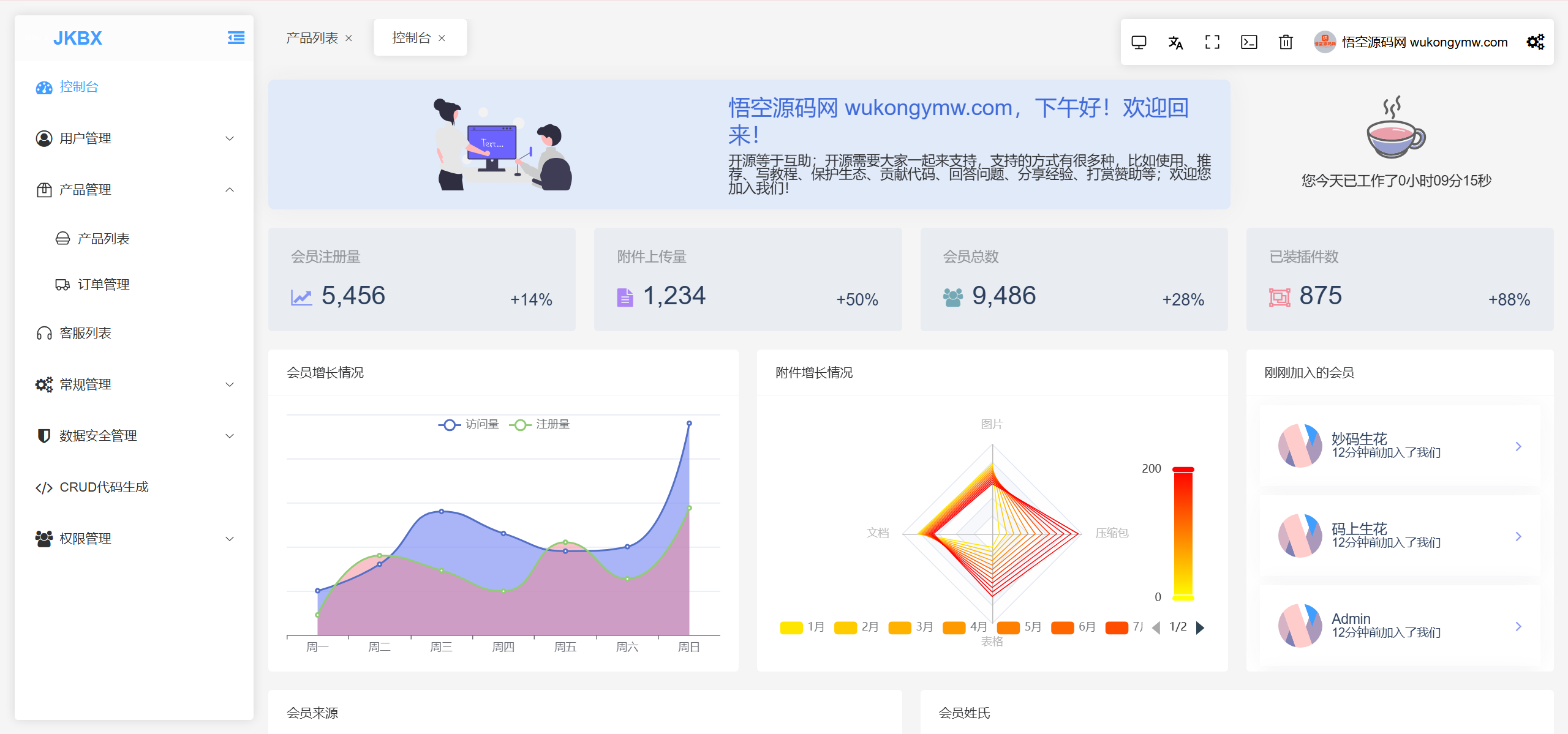Open the terminal console icon

1249,42
